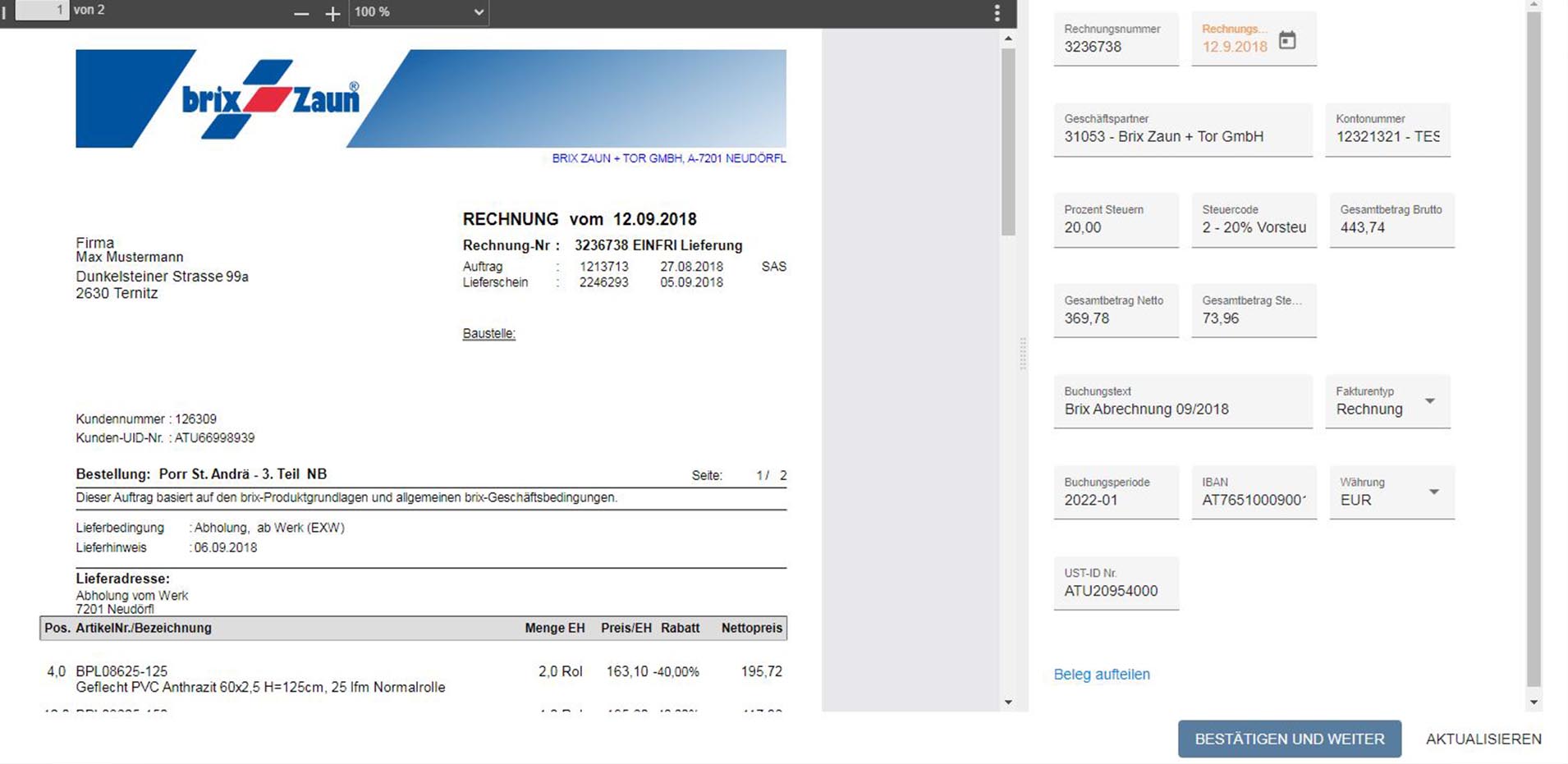The height and width of the screenshot is (764, 1568).
Task: Click the 'RECHNUNG vom 12.09.2018' heading
Action: coord(580,219)
